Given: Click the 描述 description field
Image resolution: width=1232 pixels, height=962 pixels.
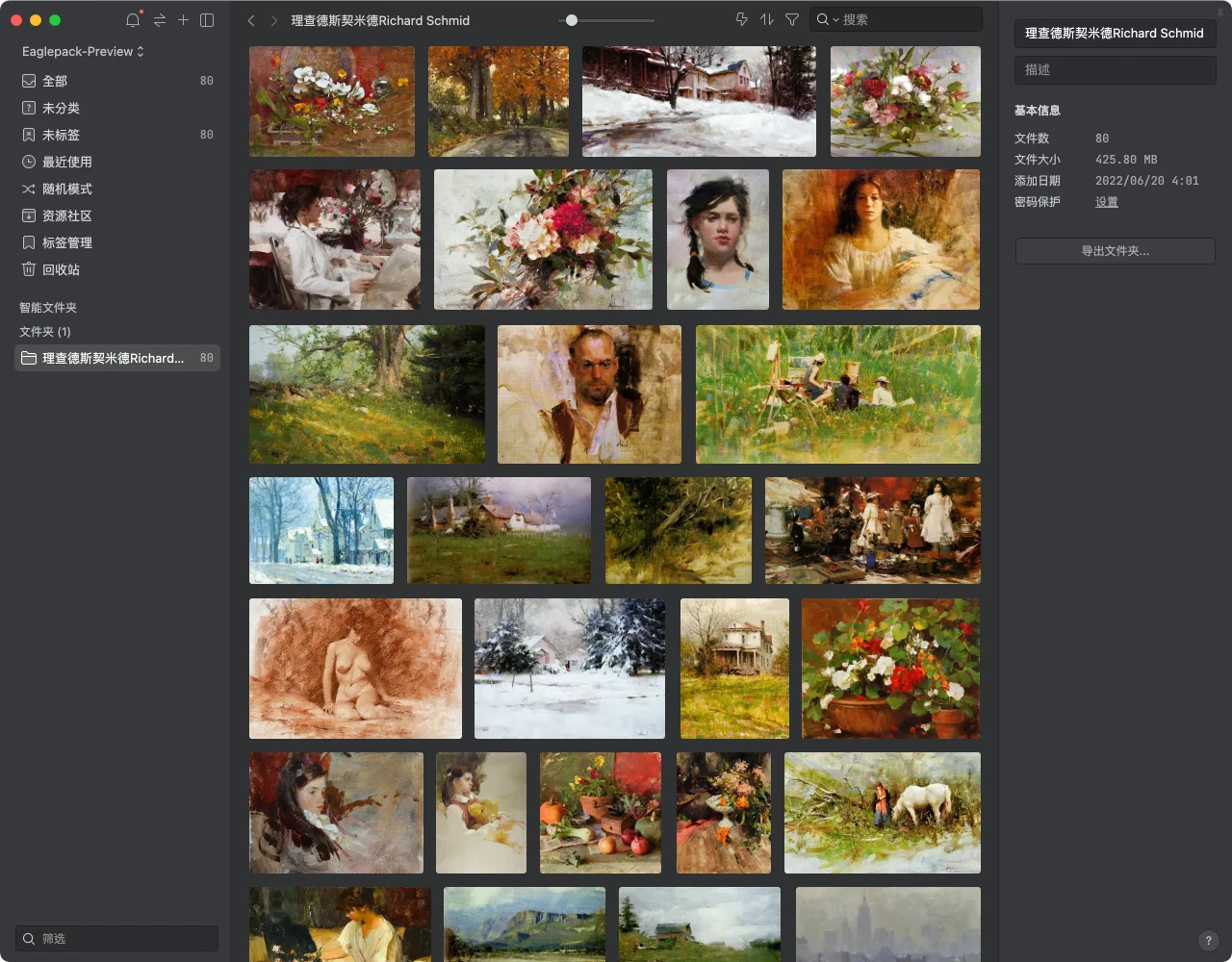Looking at the screenshot, I should [1115, 69].
